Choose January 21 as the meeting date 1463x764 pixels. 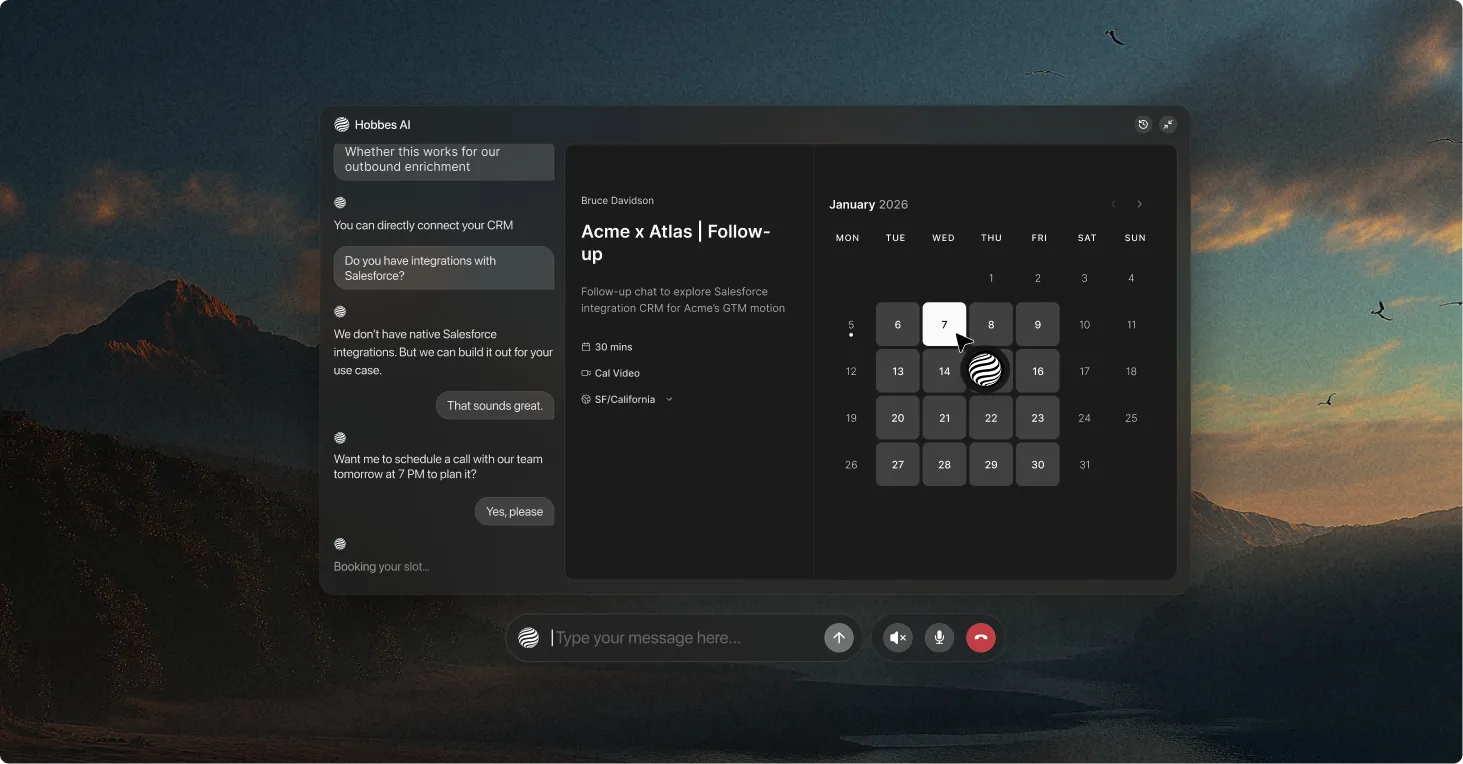point(944,418)
